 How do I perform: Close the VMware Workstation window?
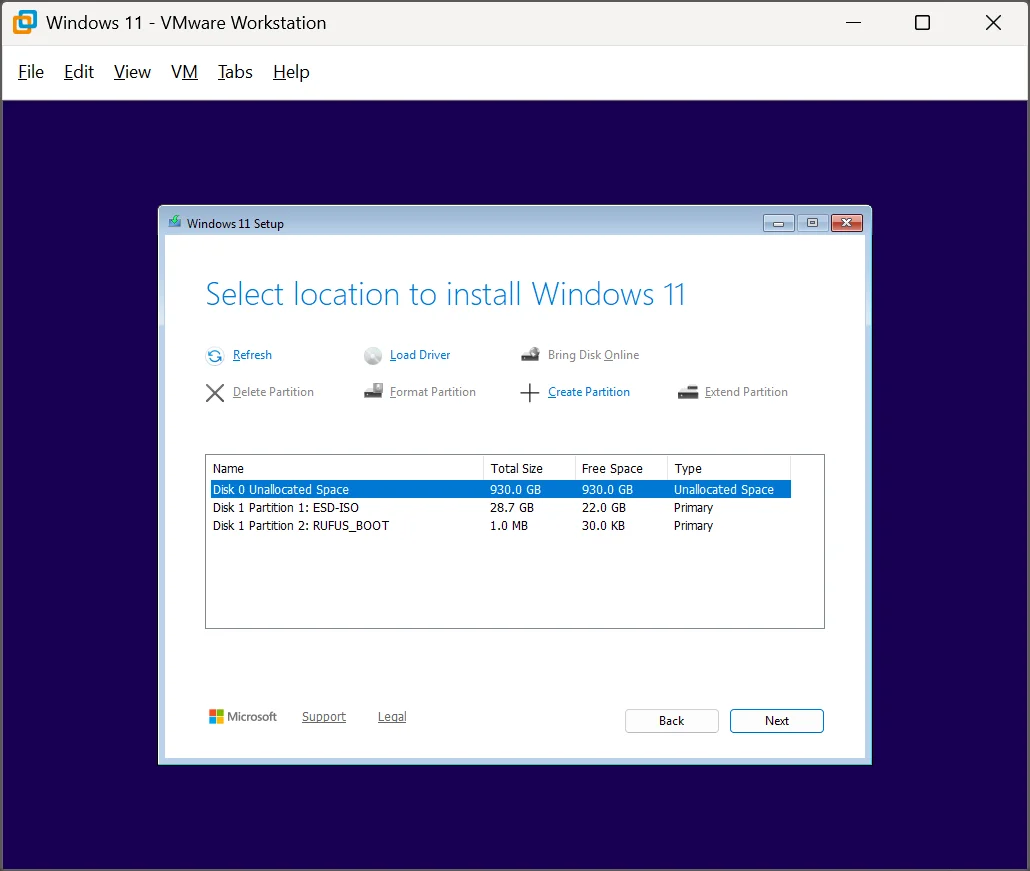pos(993,22)
